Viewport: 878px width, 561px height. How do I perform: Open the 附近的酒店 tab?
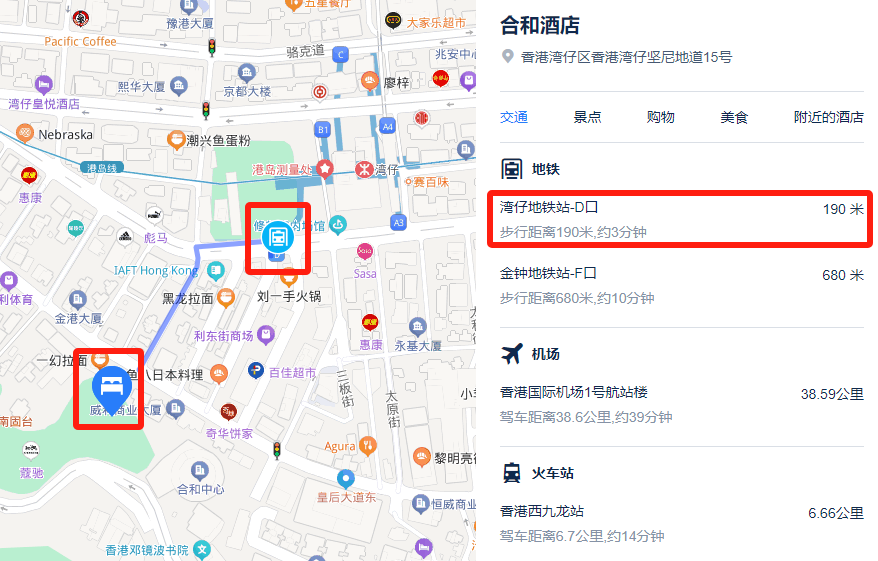(828, 117)
